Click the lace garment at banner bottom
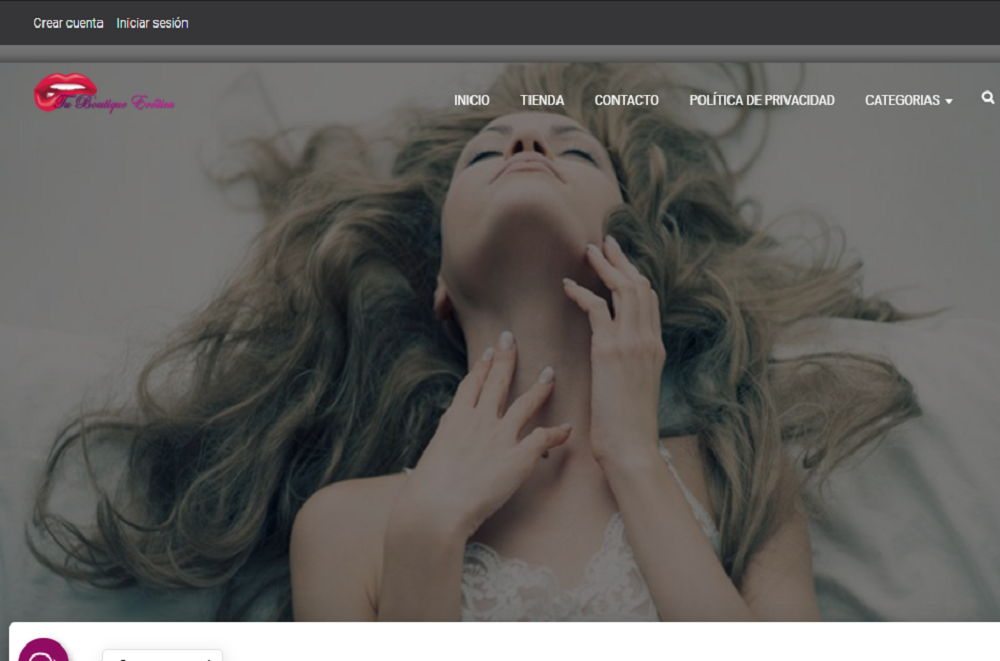This screenshot has width=1000, height=661. coord(560,580)
